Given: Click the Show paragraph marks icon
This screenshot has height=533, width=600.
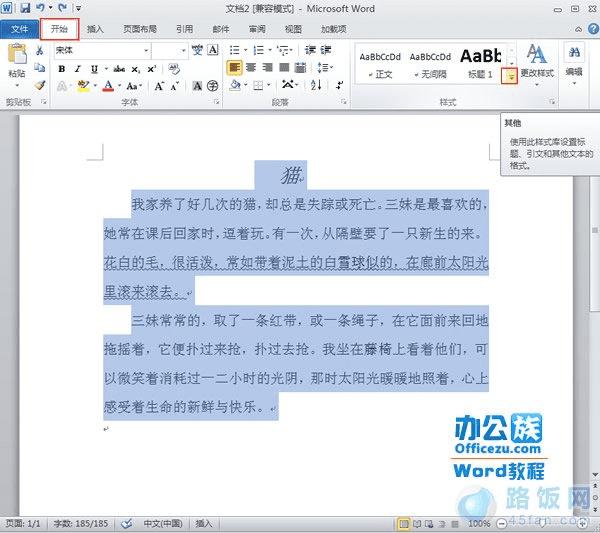Looking at the screenshot, I should [339, 85].
